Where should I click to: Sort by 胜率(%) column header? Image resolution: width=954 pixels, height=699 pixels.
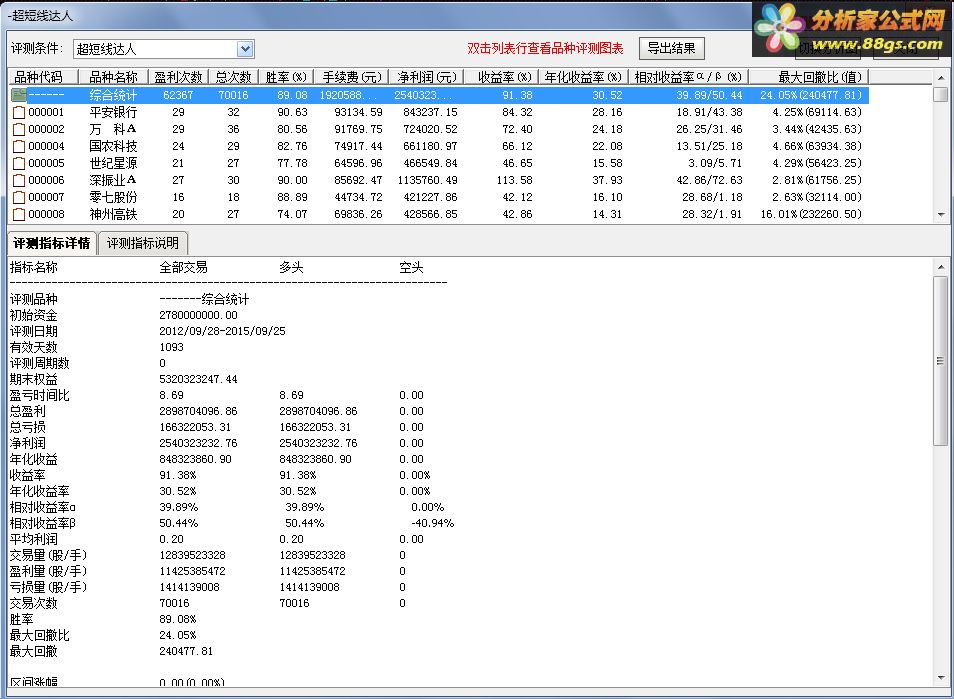[286, 77]
